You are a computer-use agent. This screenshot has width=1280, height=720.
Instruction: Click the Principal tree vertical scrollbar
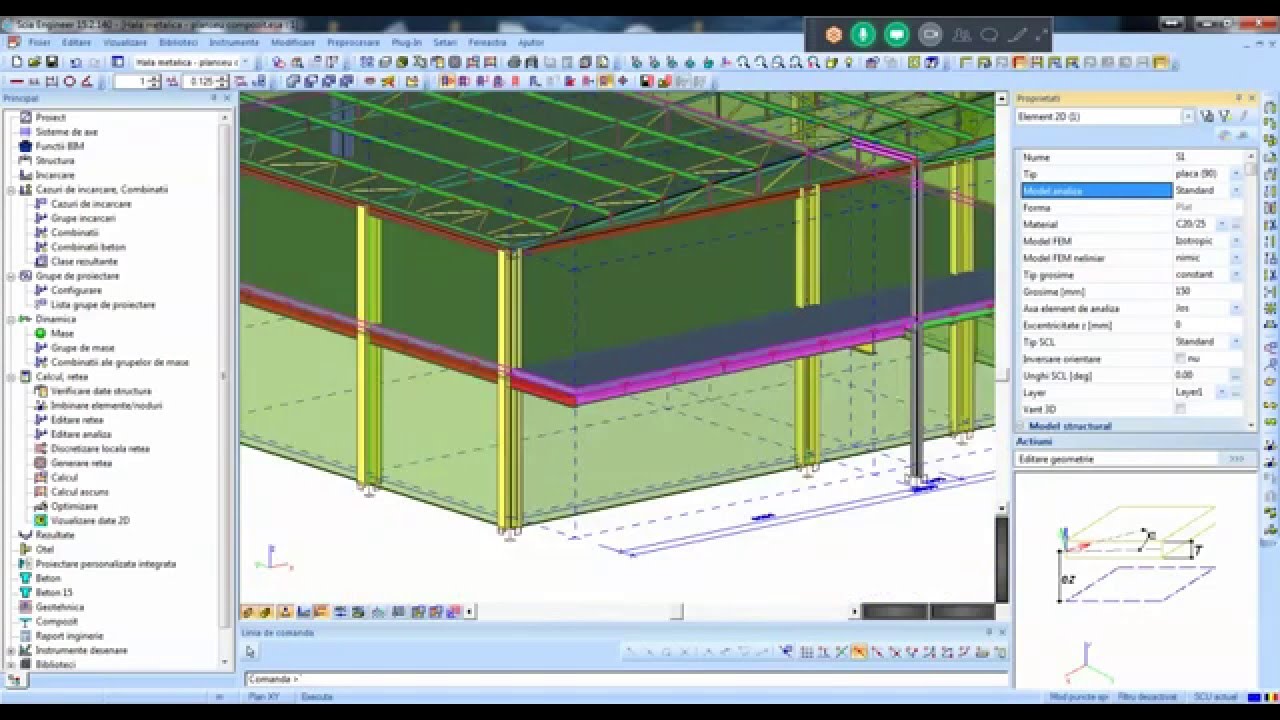point(225,390)
